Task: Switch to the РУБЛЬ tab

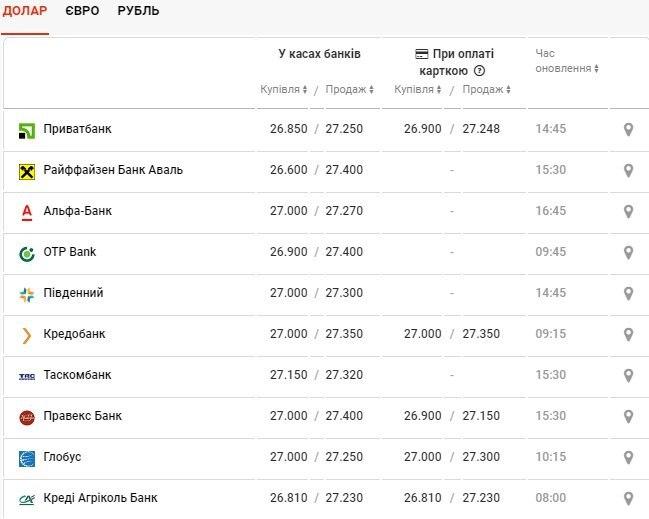Action: click(x=138, y=11)
